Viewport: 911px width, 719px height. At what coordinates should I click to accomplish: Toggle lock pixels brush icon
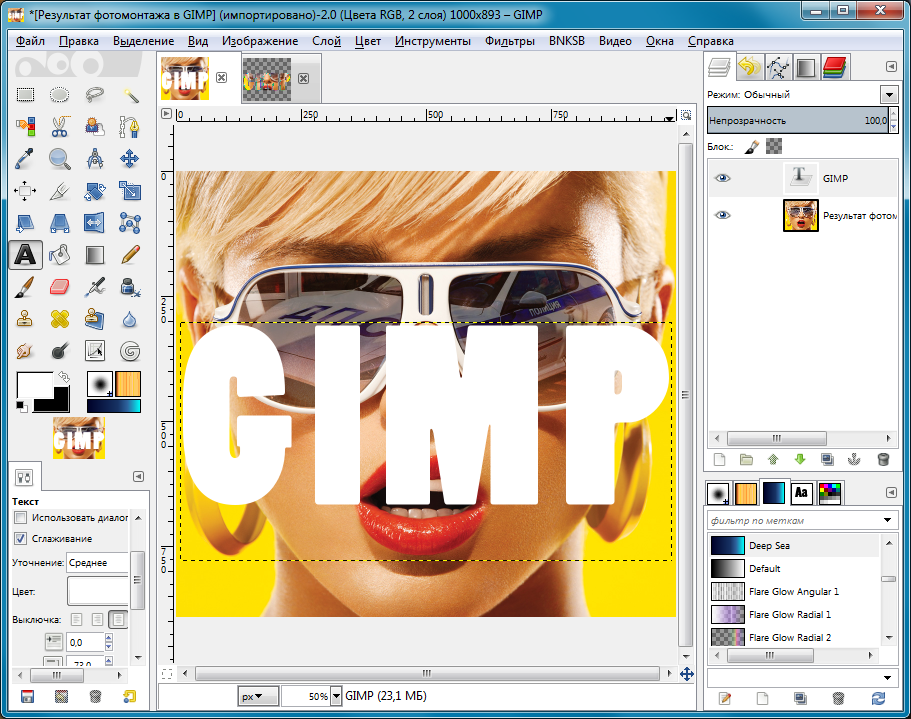751,146
